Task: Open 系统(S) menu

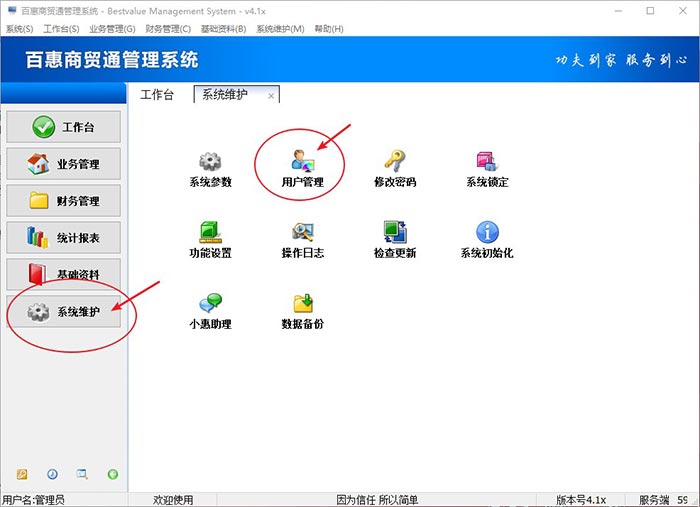Action: coord(19,29)
